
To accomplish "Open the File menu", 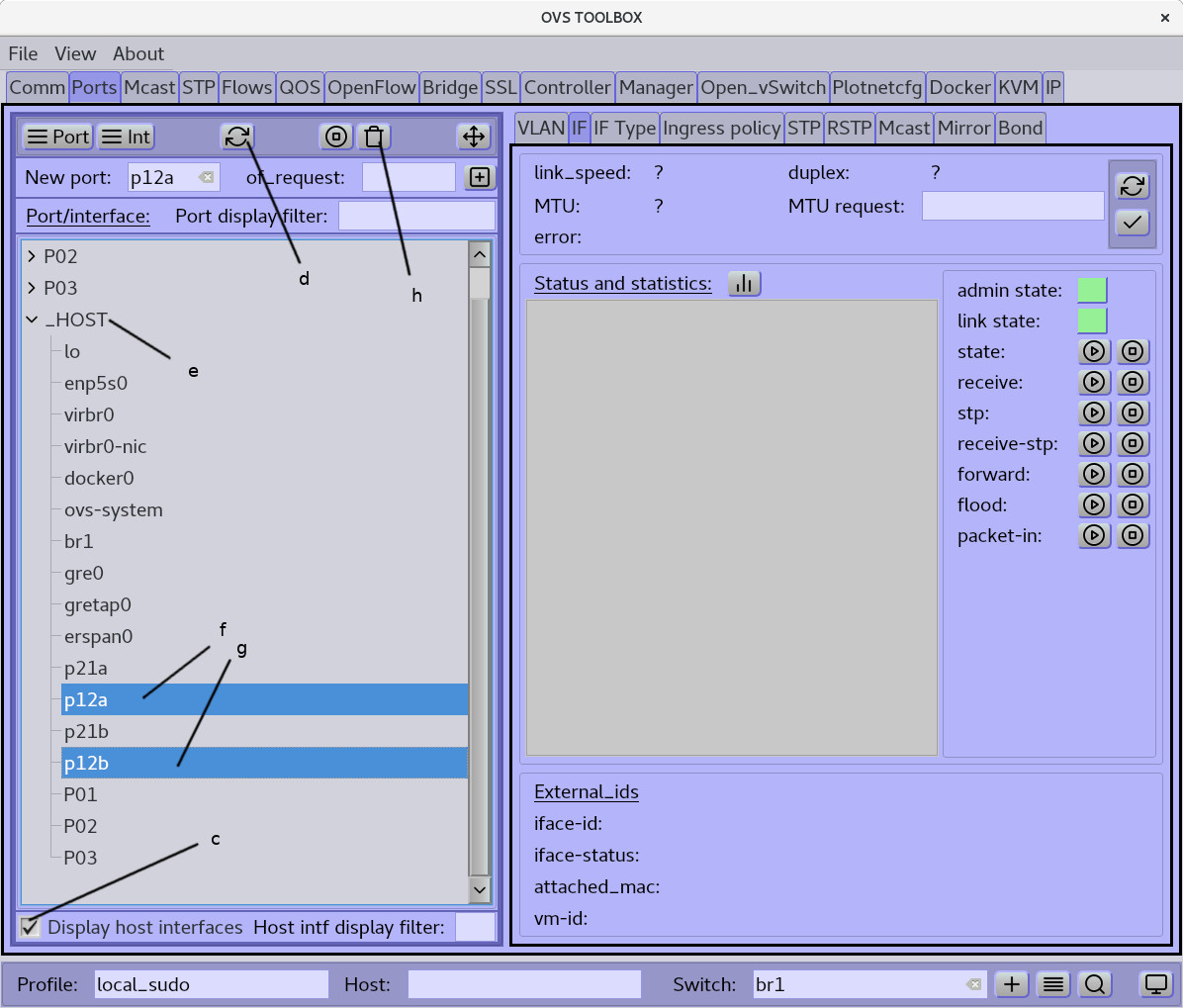I will [x=23, y=53].
